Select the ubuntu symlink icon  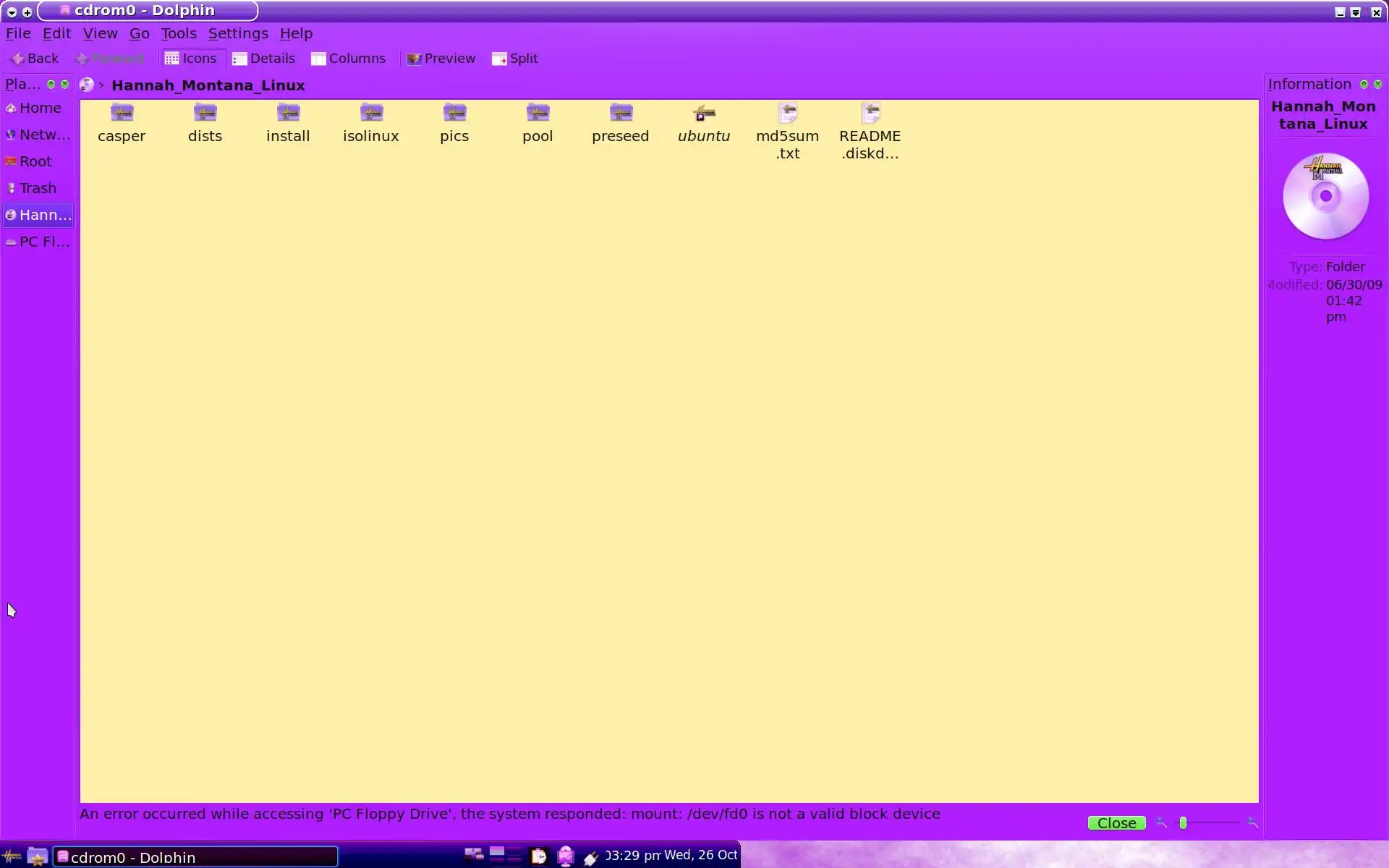click(703, 113)
